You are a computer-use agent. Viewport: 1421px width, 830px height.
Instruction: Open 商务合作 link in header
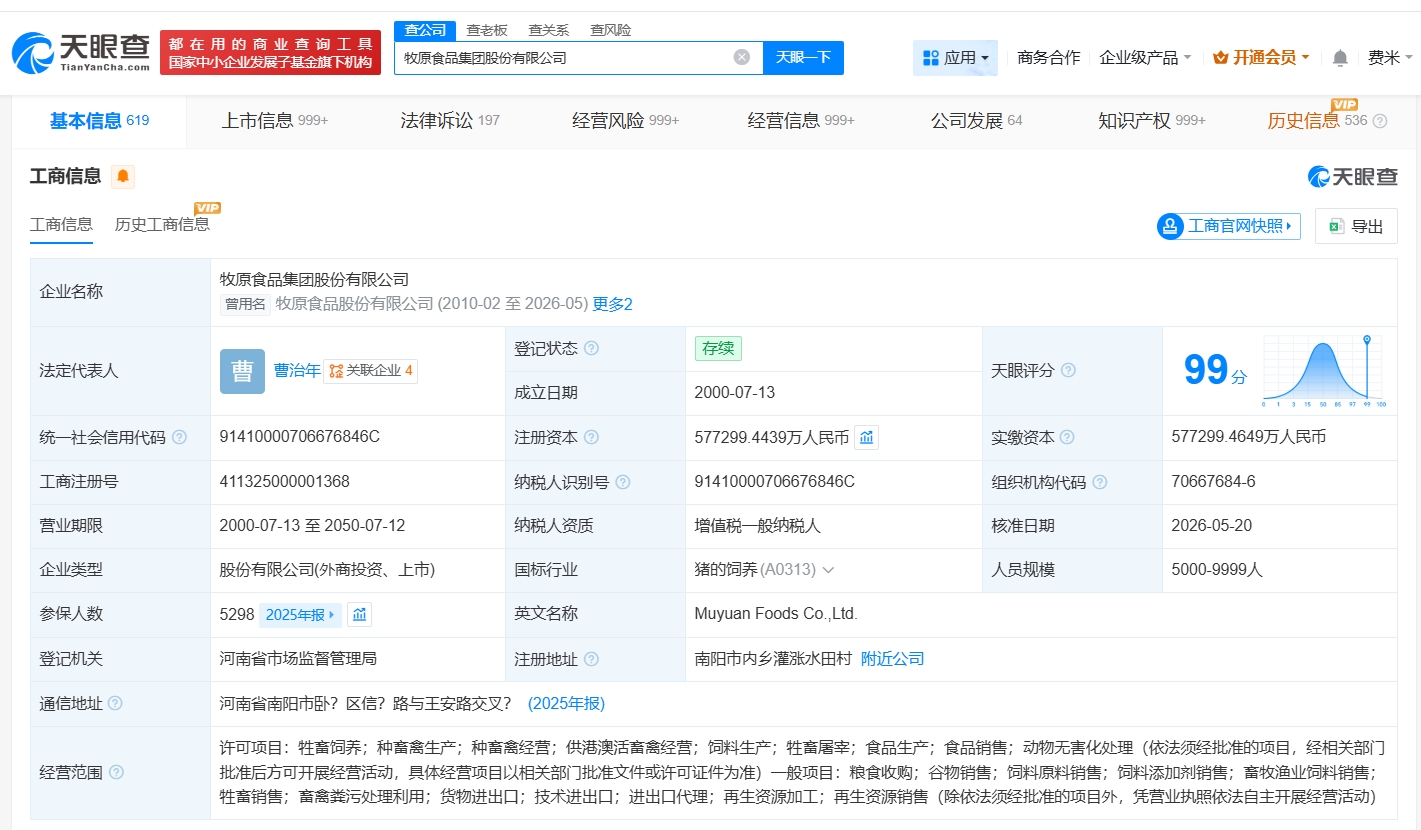pyautogui.click(x=1048, y=58)
